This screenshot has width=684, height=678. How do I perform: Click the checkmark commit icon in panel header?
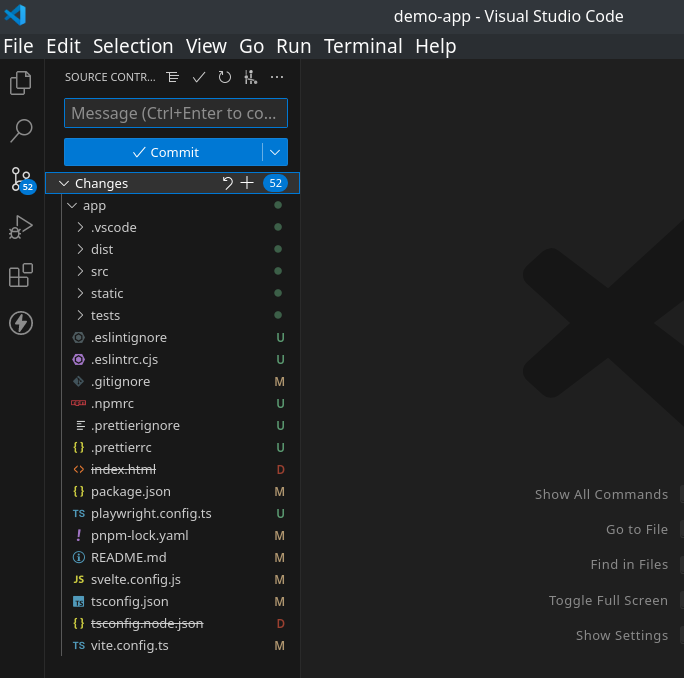point(199,77)
